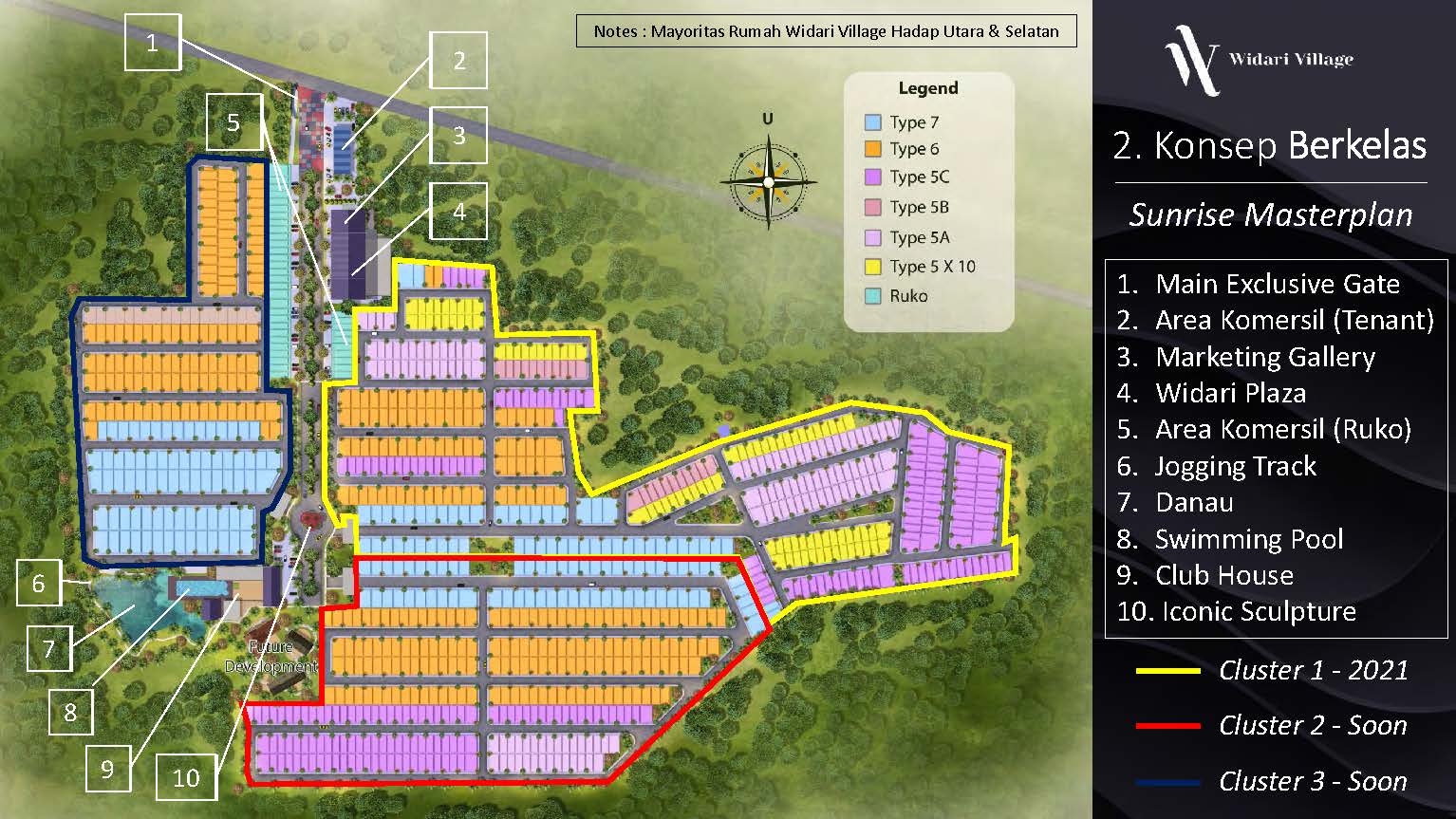Click the Future Development label on map
This screenshot has width=1456, height=819.
point(271,657)
